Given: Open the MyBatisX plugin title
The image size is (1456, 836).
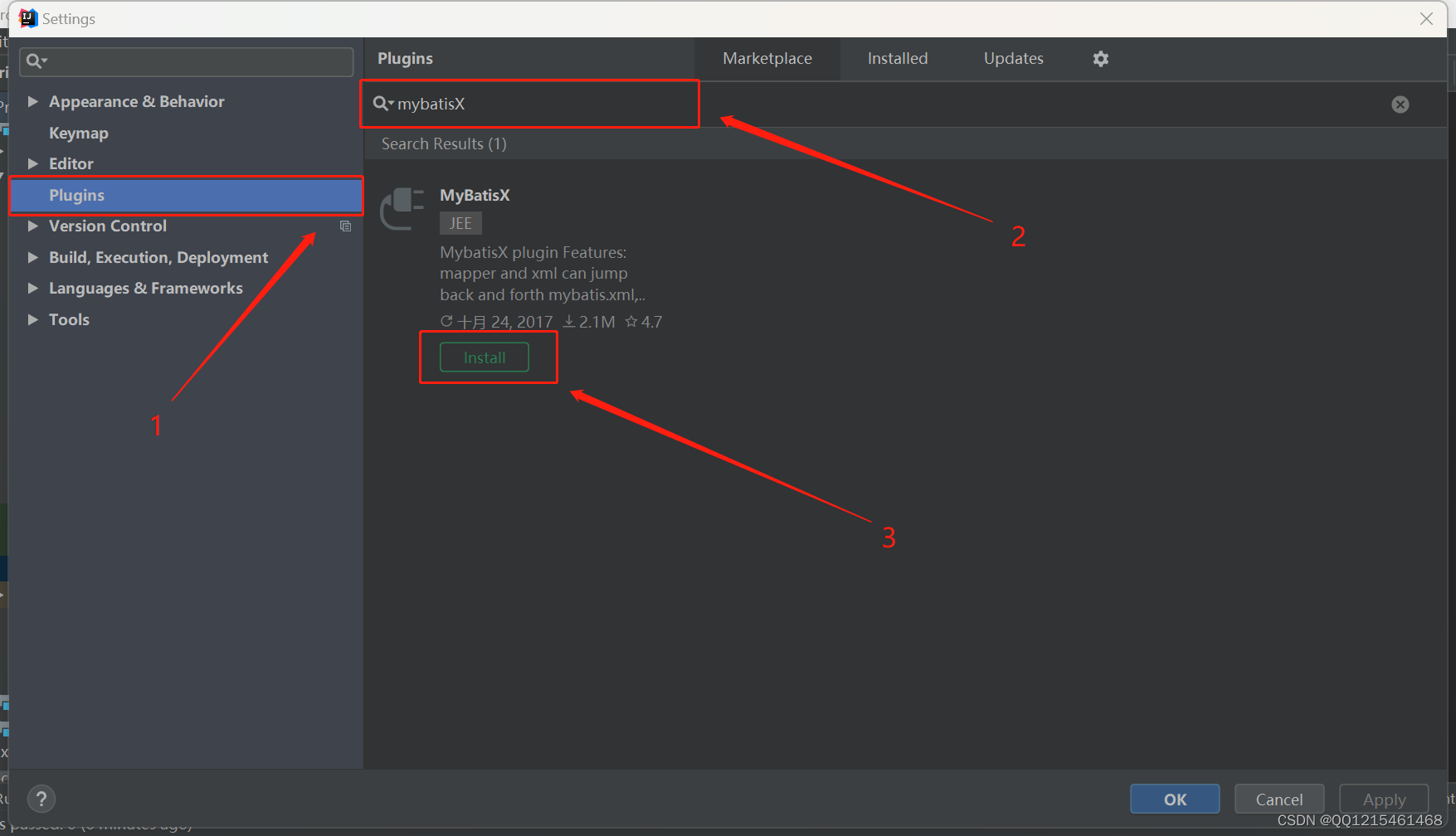Looking at the screenshot, I should (475, 195).
